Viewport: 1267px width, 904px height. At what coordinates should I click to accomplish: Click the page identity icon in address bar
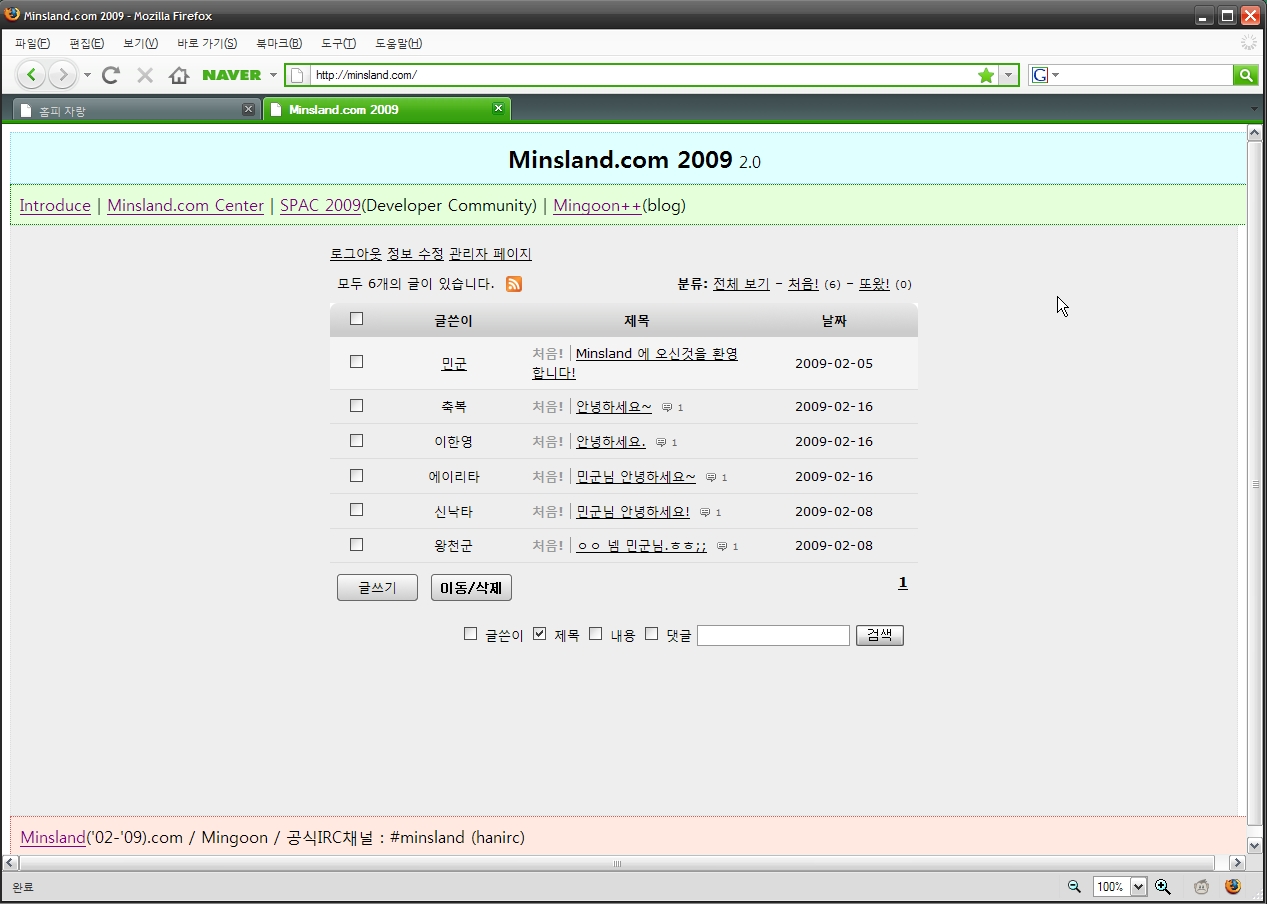point(297,75)
